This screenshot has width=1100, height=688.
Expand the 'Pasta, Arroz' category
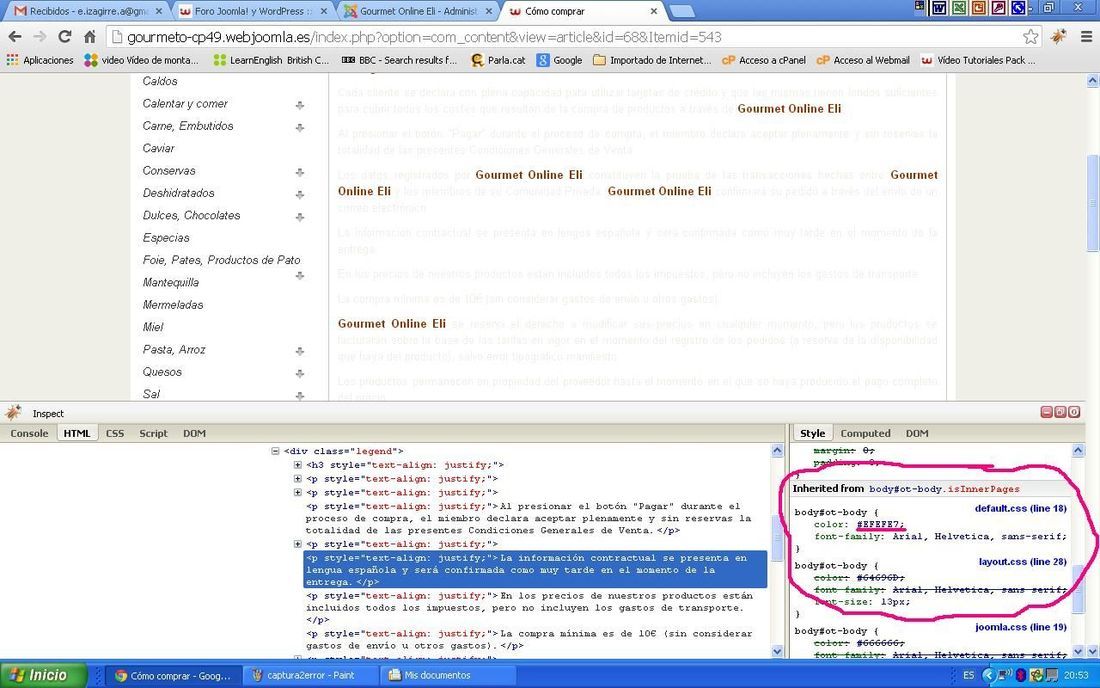300,351
